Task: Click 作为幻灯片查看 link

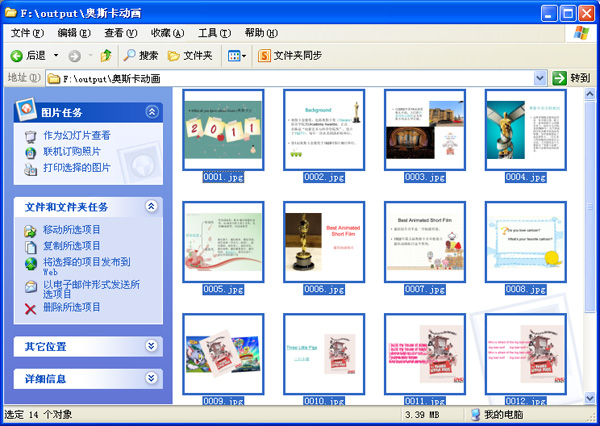Action: (77, 135)
